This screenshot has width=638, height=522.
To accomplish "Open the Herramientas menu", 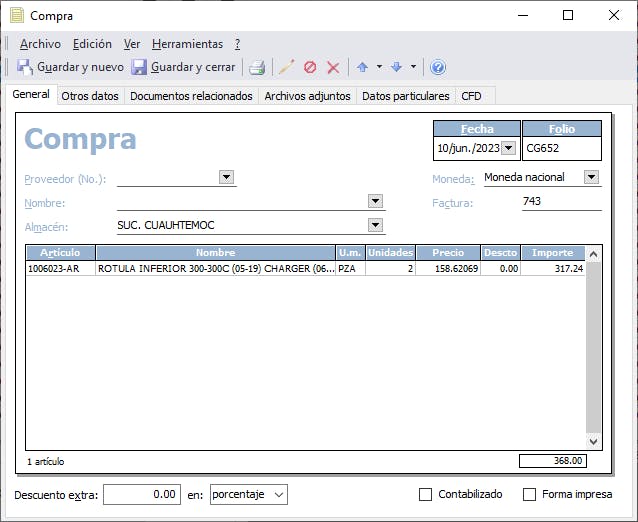I will click(x=187, y=44).
